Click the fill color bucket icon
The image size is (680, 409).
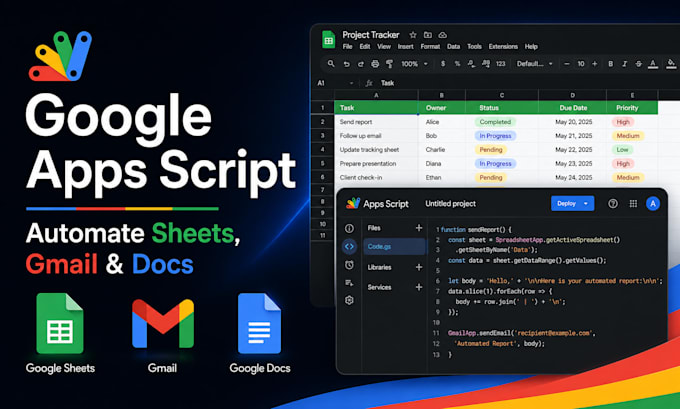pyautogui.click(x=670, y=64)
